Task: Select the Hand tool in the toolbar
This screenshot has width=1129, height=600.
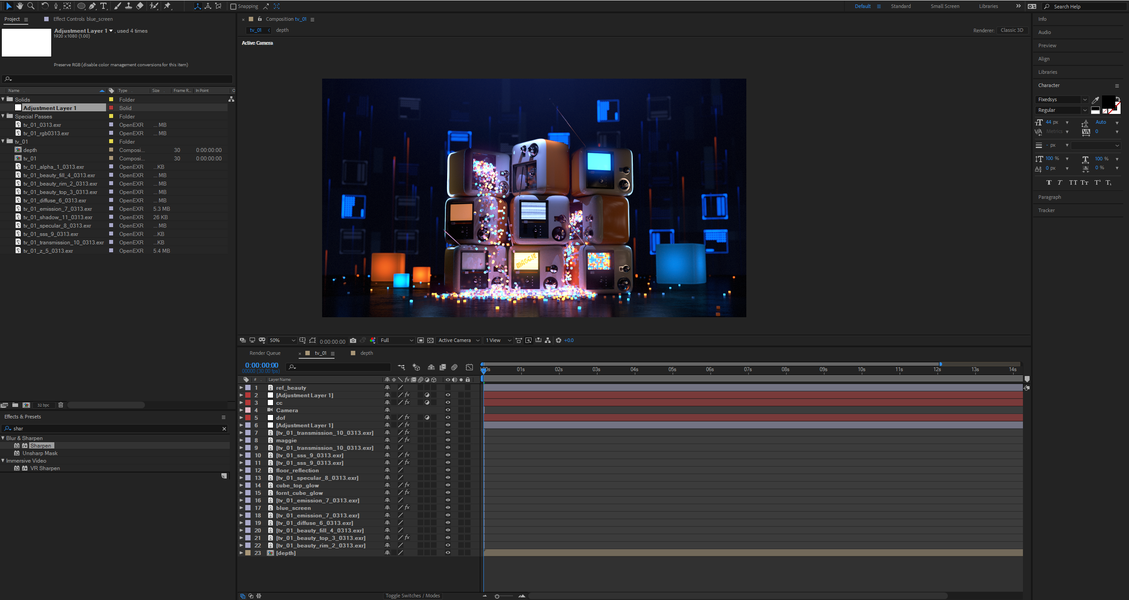Action: coord(20,6)
